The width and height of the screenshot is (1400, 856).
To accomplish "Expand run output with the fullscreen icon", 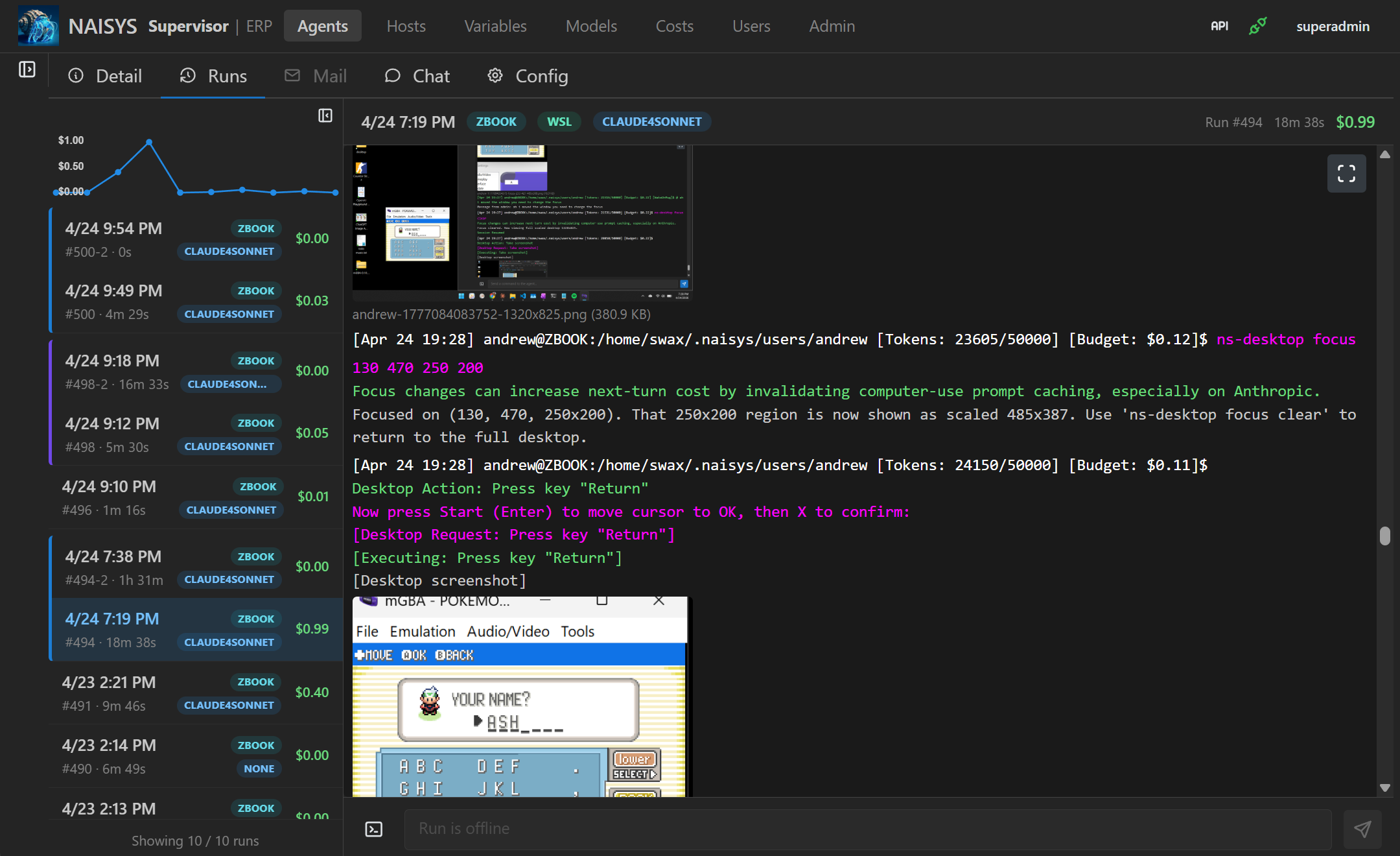I will point(1347,173).
